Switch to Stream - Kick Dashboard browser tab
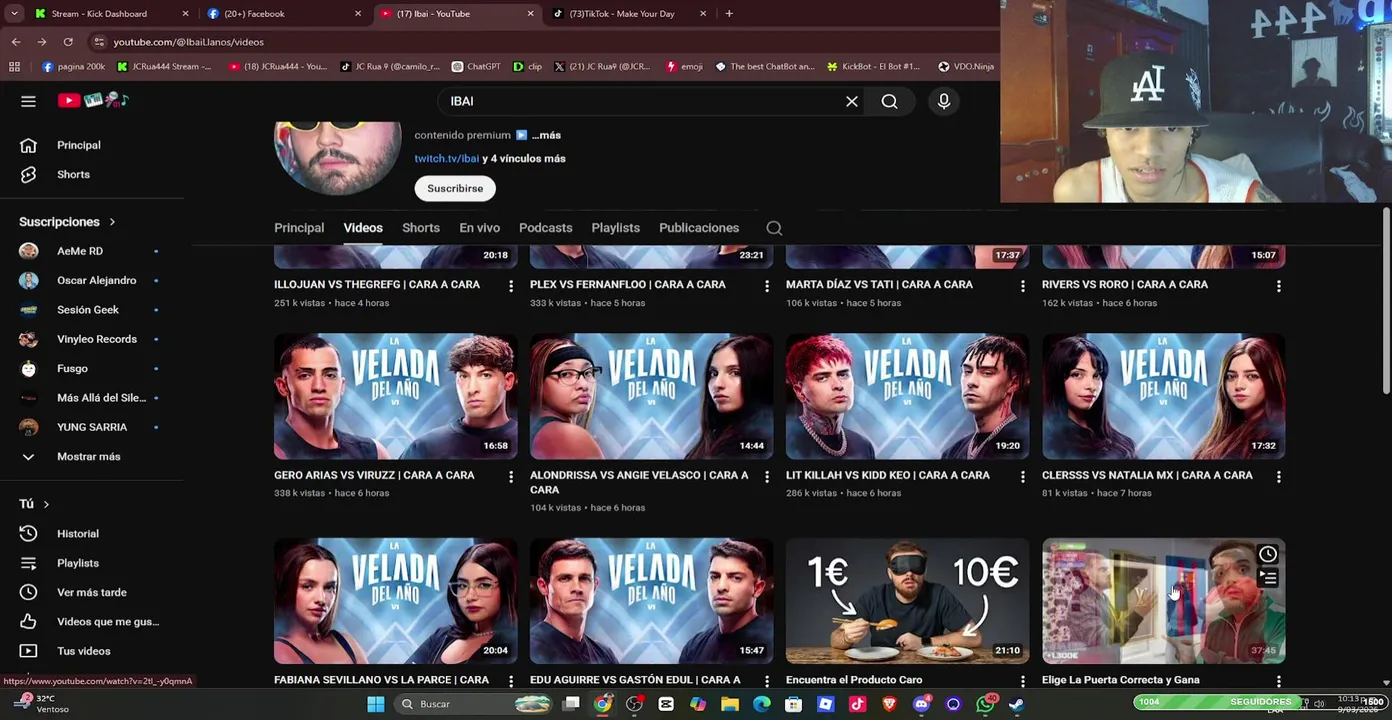 tap(110, 14)
